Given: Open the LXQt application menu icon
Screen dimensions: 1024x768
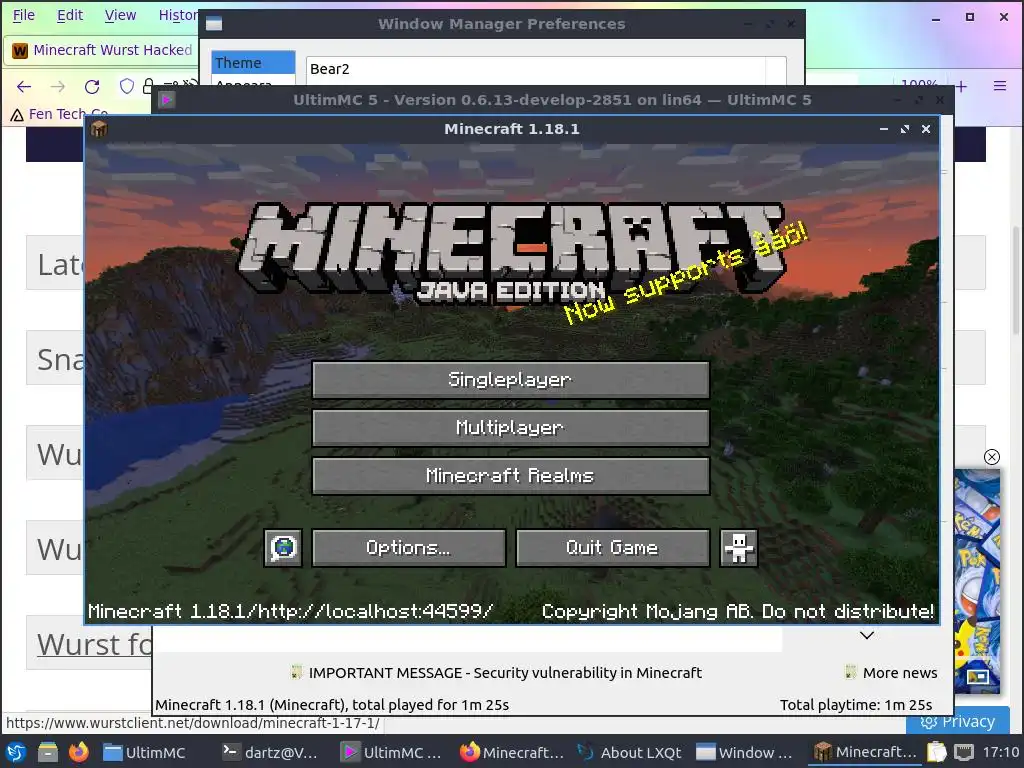Looking at the screenshot, I should tap(16, 752).
